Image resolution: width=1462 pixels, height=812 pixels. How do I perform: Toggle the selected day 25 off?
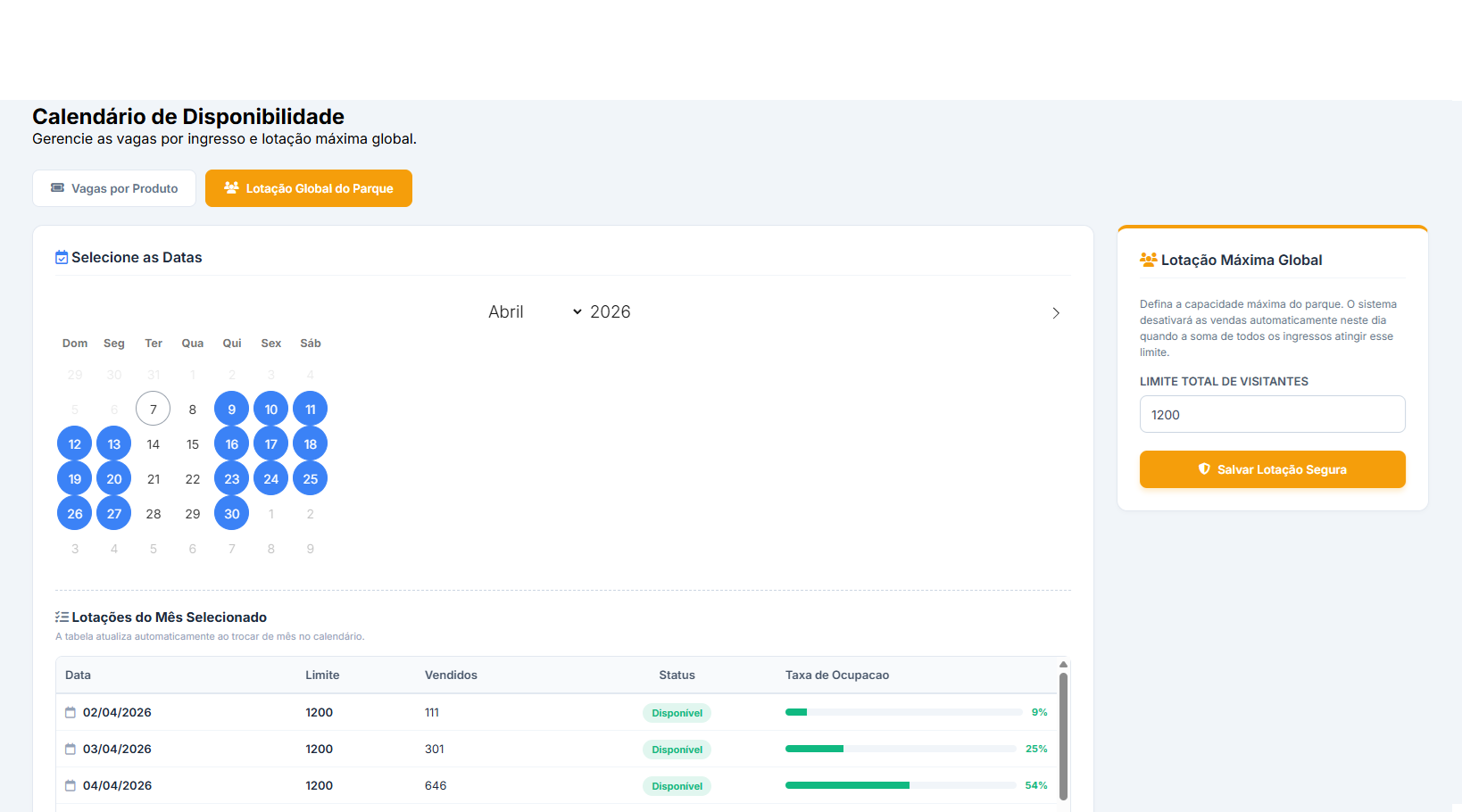(x=311, y=479)
